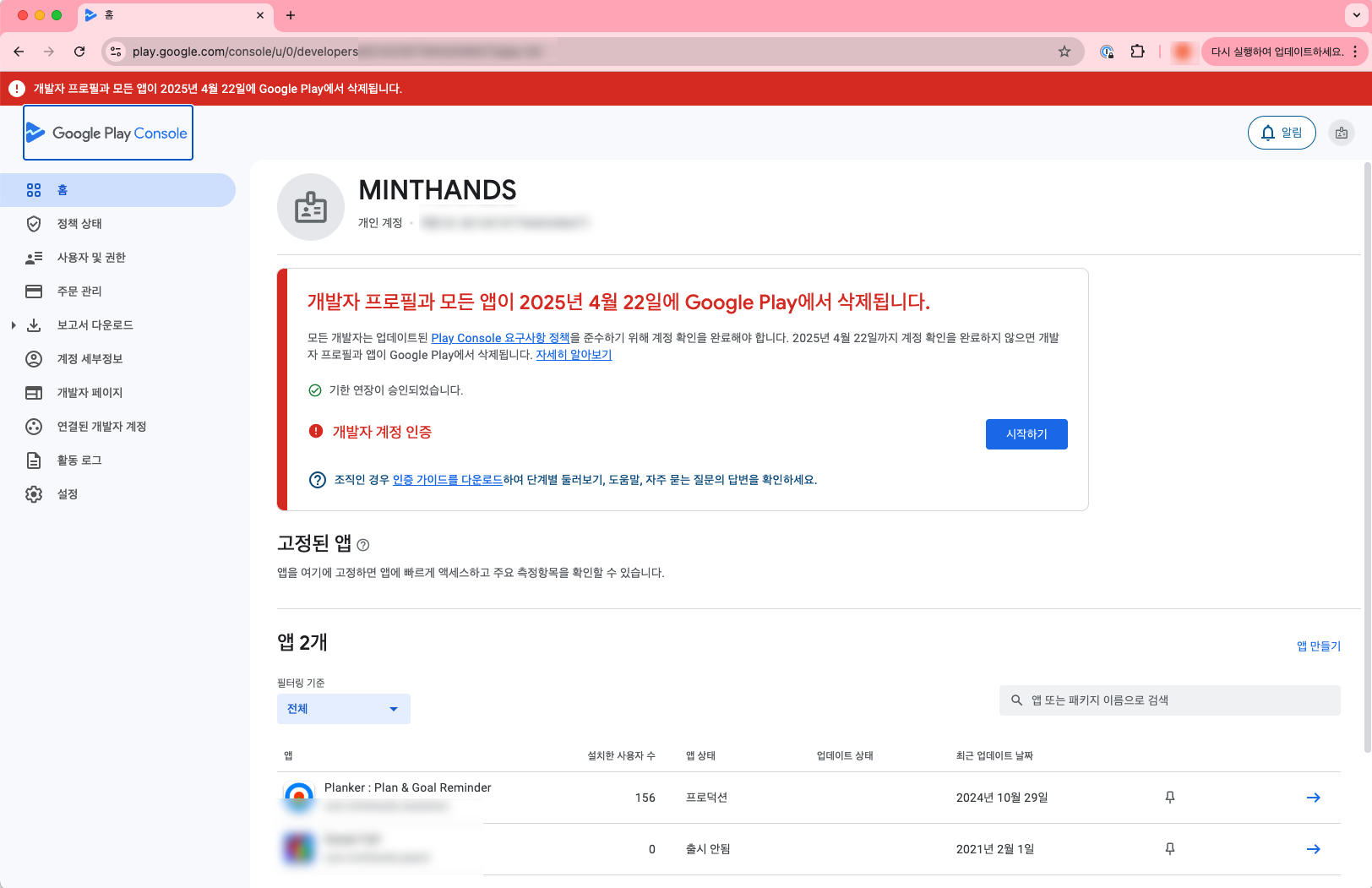Click the developer account badge icon top right
The image size is (1372, 888).
tap(1342, 133)
